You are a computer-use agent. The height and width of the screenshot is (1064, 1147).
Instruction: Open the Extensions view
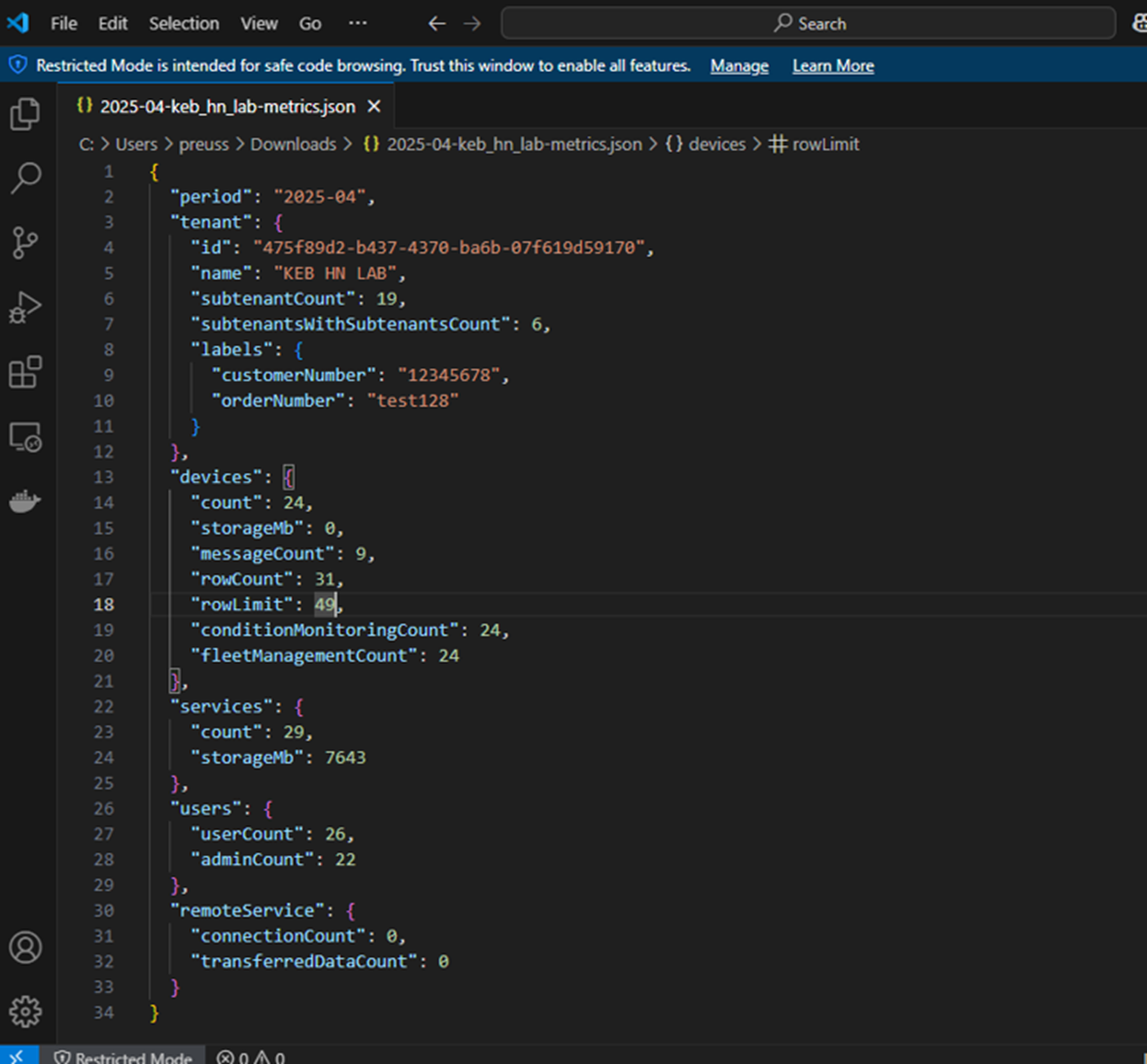[25, 372]
